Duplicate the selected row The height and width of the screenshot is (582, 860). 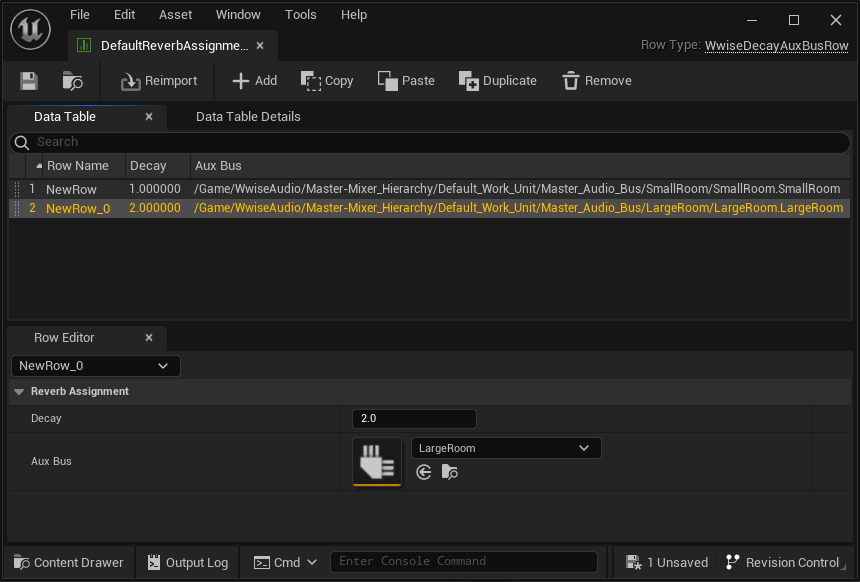497,81
